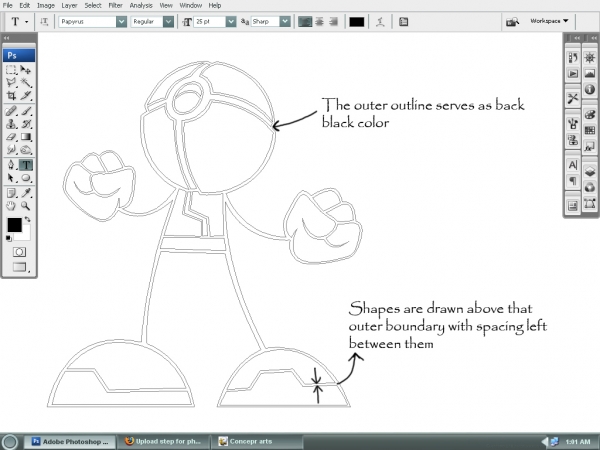Select the Blur tool
This screenshot has width=600, height=450.
coord(11,149)
